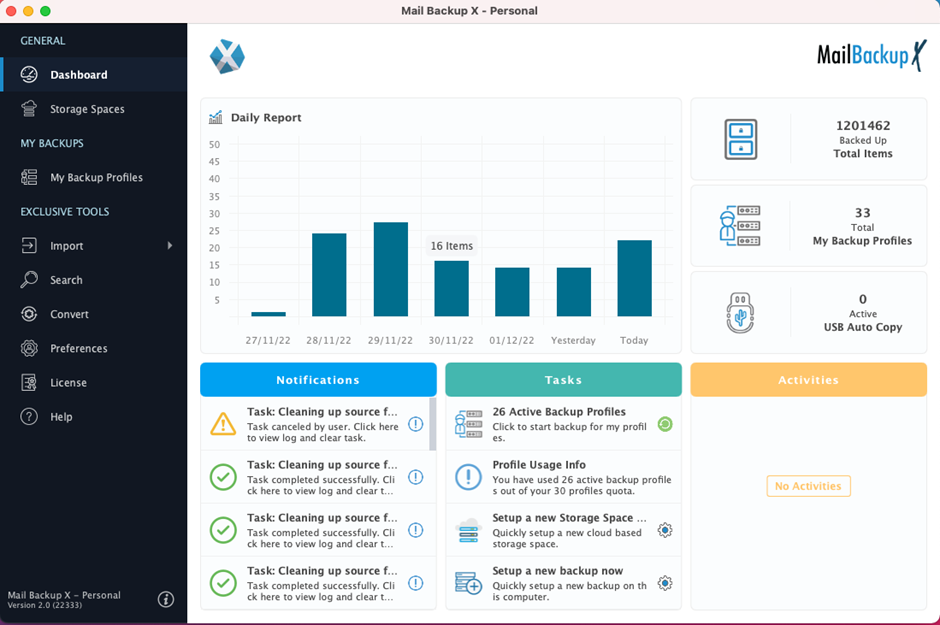The height and width of the screenshot is (625, 940).
Task: Go to Storage Spaces
Action: click(94, 108)
